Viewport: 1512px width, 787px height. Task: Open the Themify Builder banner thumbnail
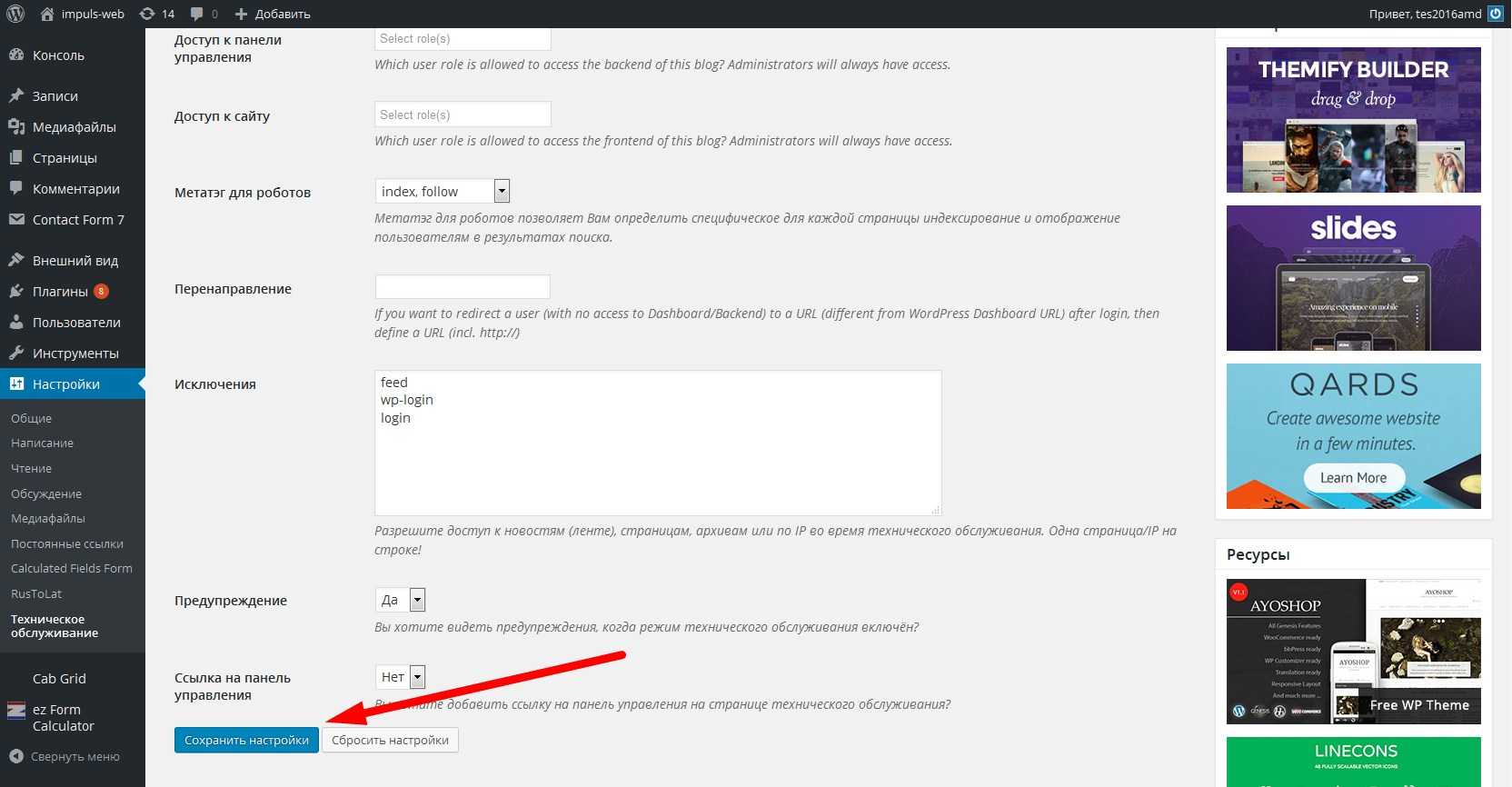1353,120
